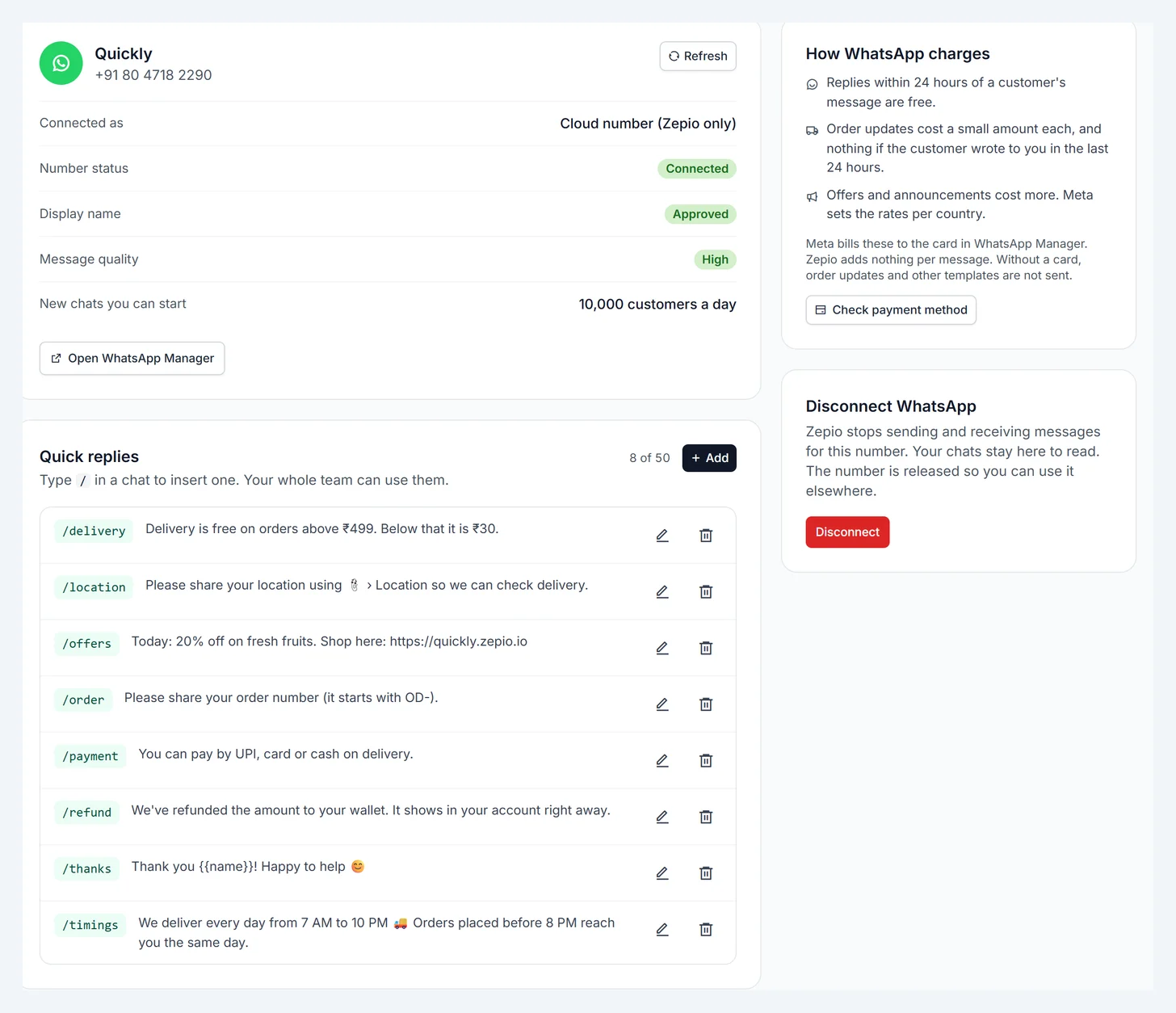This screenshot has width=1176, height=1013.
Task: Select the /thanks shortcut tag
Action: pyautogui.click(x=86, y=868)
